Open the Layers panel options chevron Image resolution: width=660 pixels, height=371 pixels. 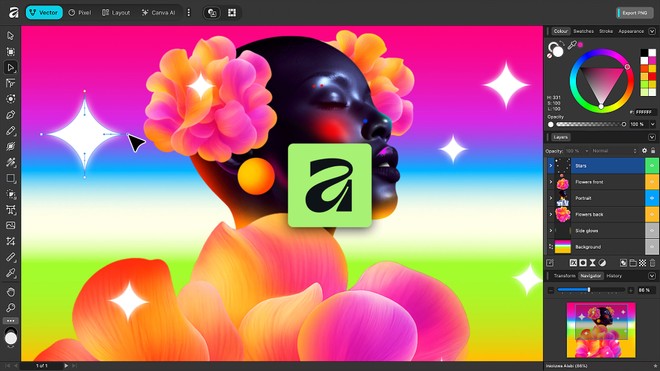(x=652, y=137)
